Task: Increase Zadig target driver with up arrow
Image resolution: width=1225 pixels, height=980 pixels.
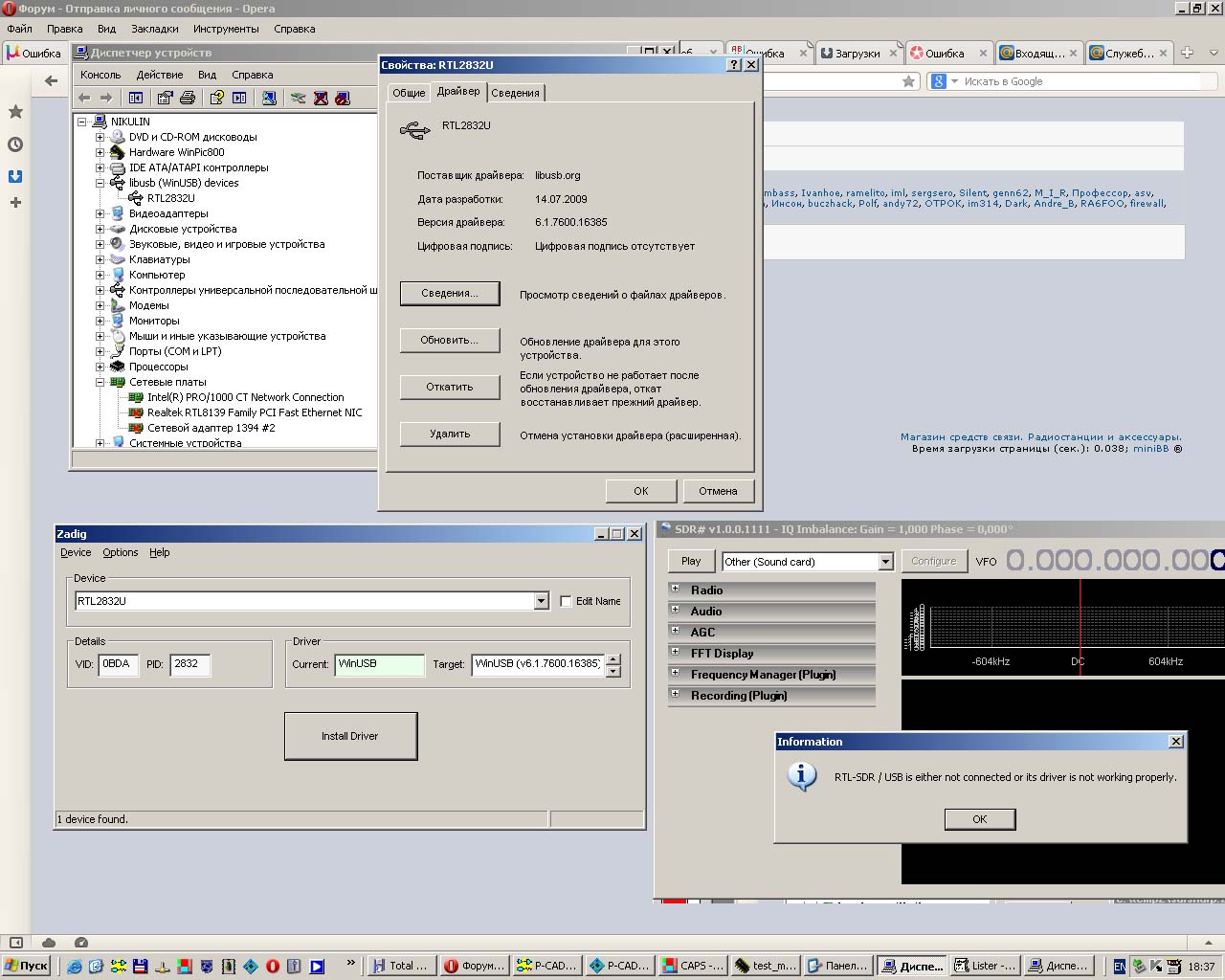Action: (613, 658)
